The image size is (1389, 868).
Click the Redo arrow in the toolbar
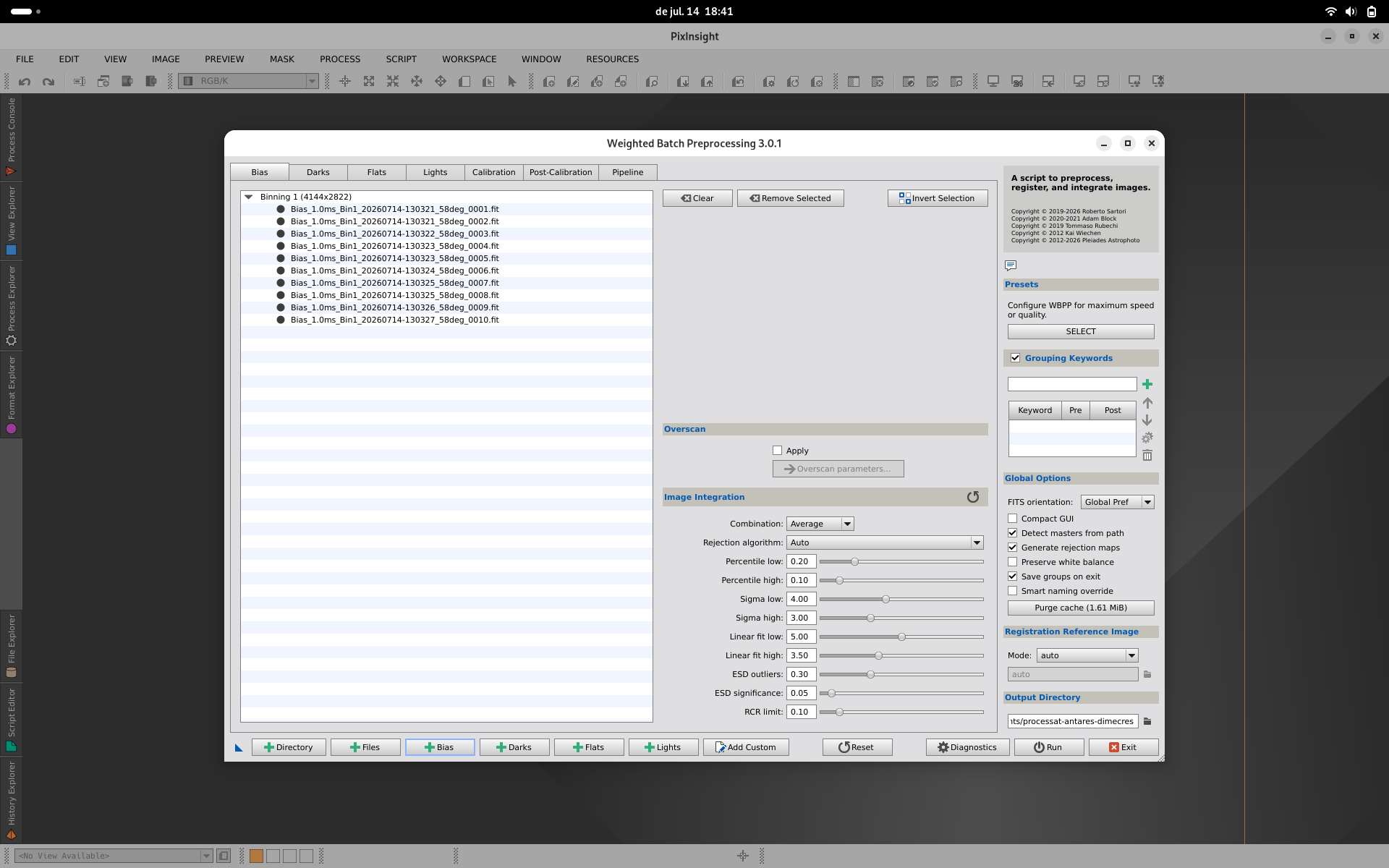pos(48,82)
